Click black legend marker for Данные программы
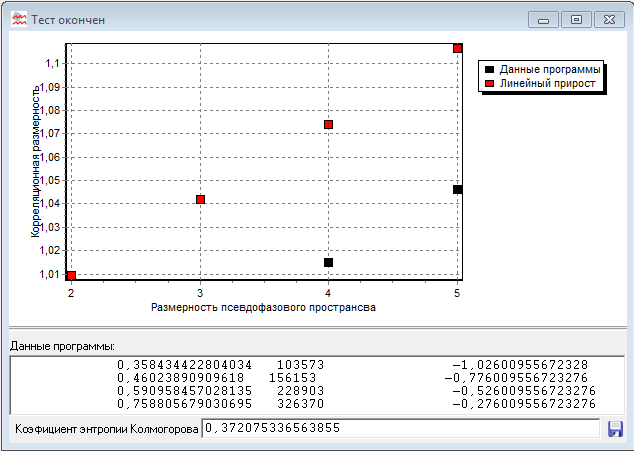This screenshot has width=634, height=451. point(488,69)
